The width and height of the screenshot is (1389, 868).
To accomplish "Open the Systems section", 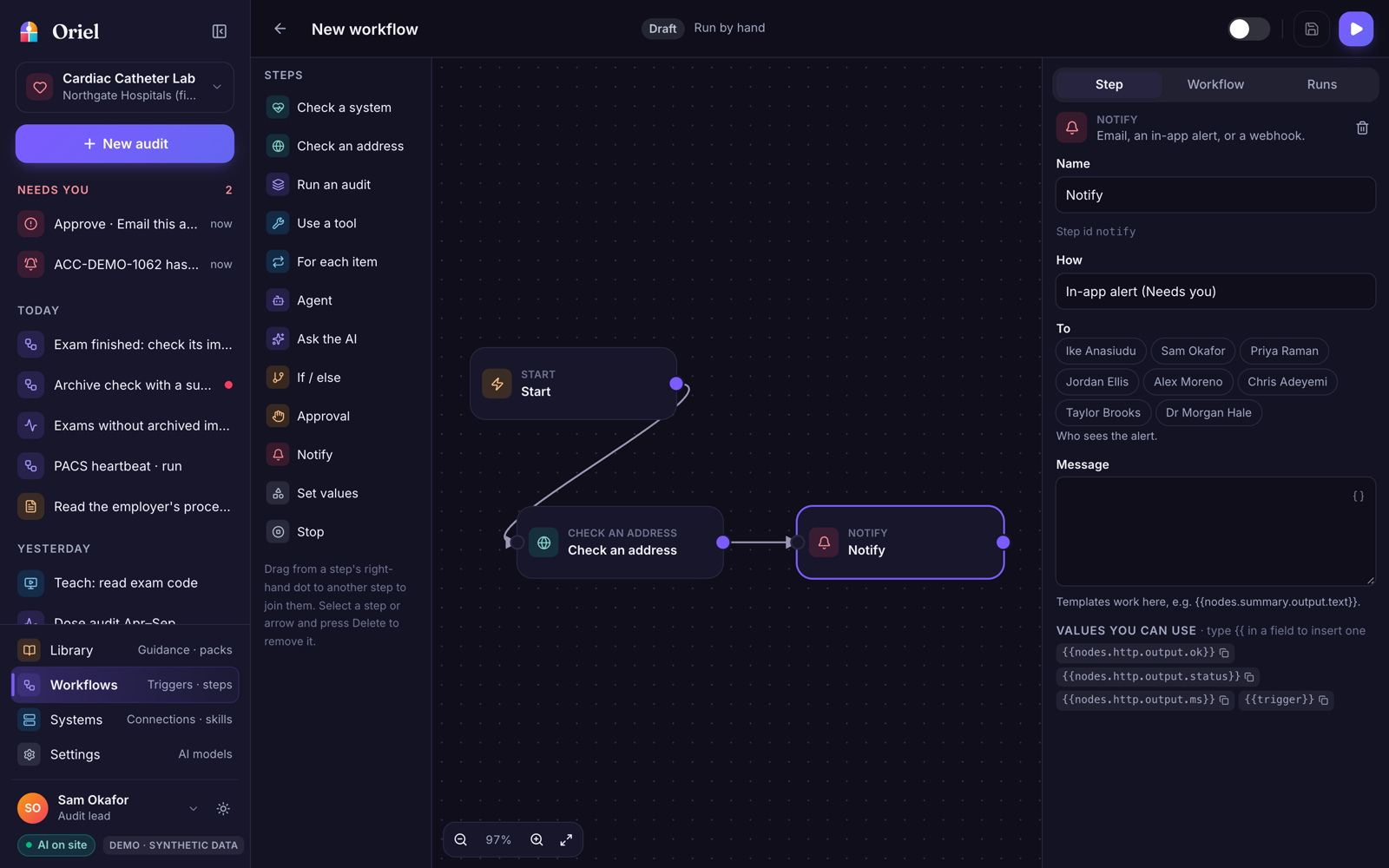I will [125, 720].
